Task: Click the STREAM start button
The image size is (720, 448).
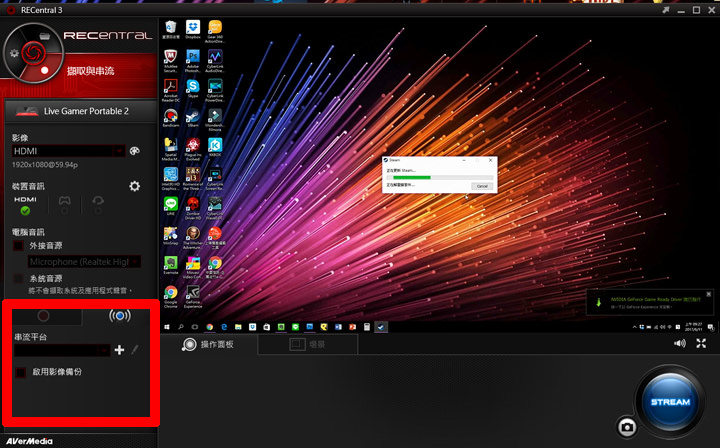Action: point(669,401)
